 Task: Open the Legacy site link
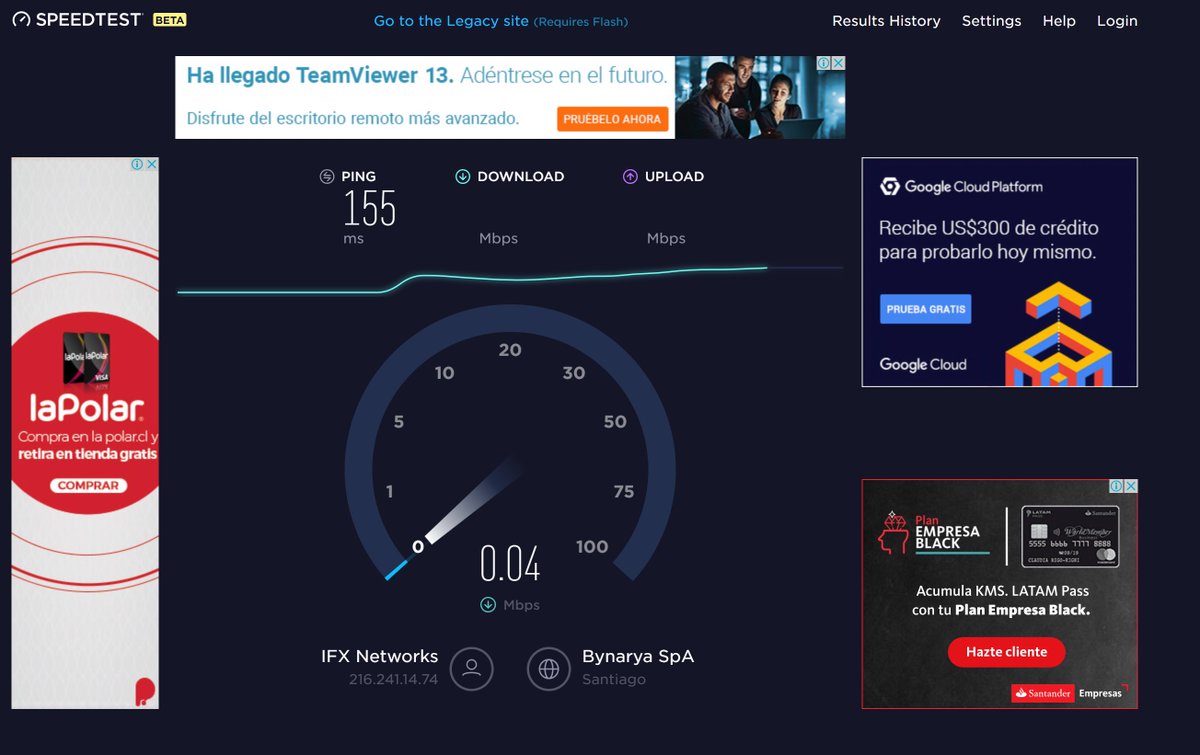(501, 21)
